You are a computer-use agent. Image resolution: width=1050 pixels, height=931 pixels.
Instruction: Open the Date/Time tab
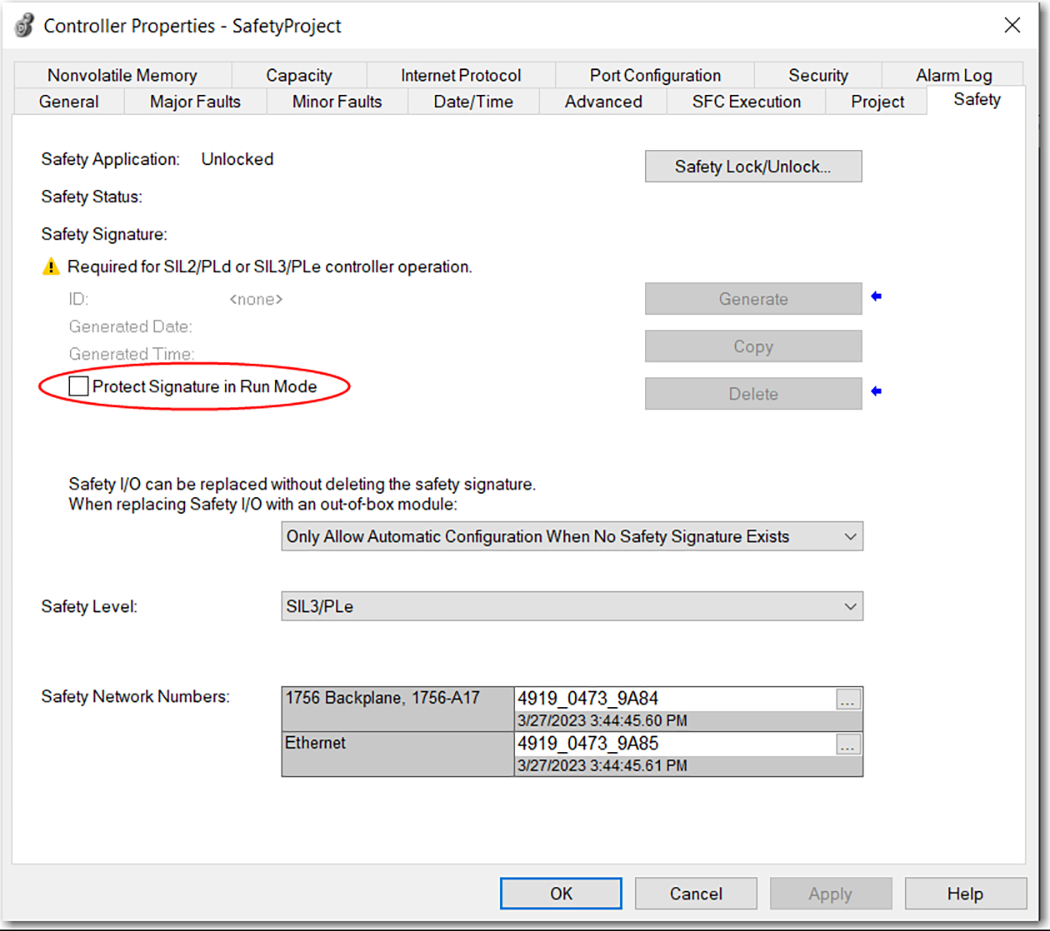[x=474, y=102]
